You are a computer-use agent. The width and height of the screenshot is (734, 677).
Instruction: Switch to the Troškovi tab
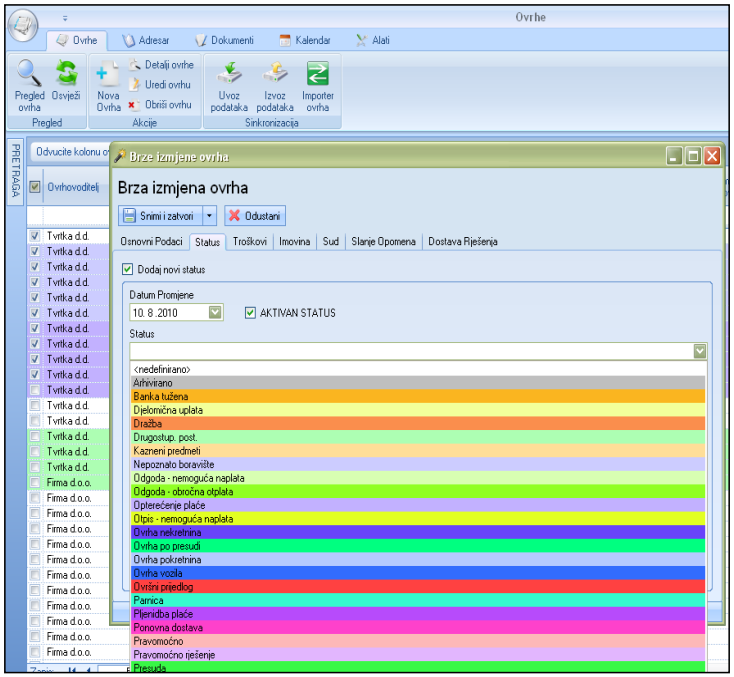click(x=250, y=241)
